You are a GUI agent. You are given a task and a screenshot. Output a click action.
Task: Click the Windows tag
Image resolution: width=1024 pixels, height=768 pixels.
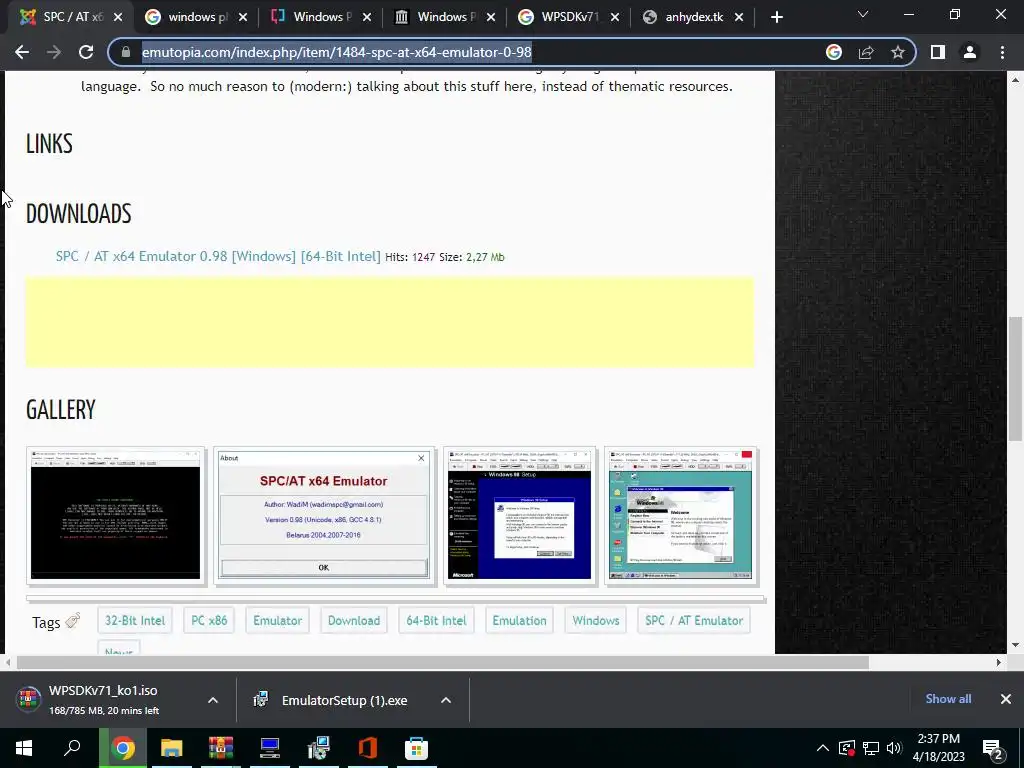[x=596, y=620]
